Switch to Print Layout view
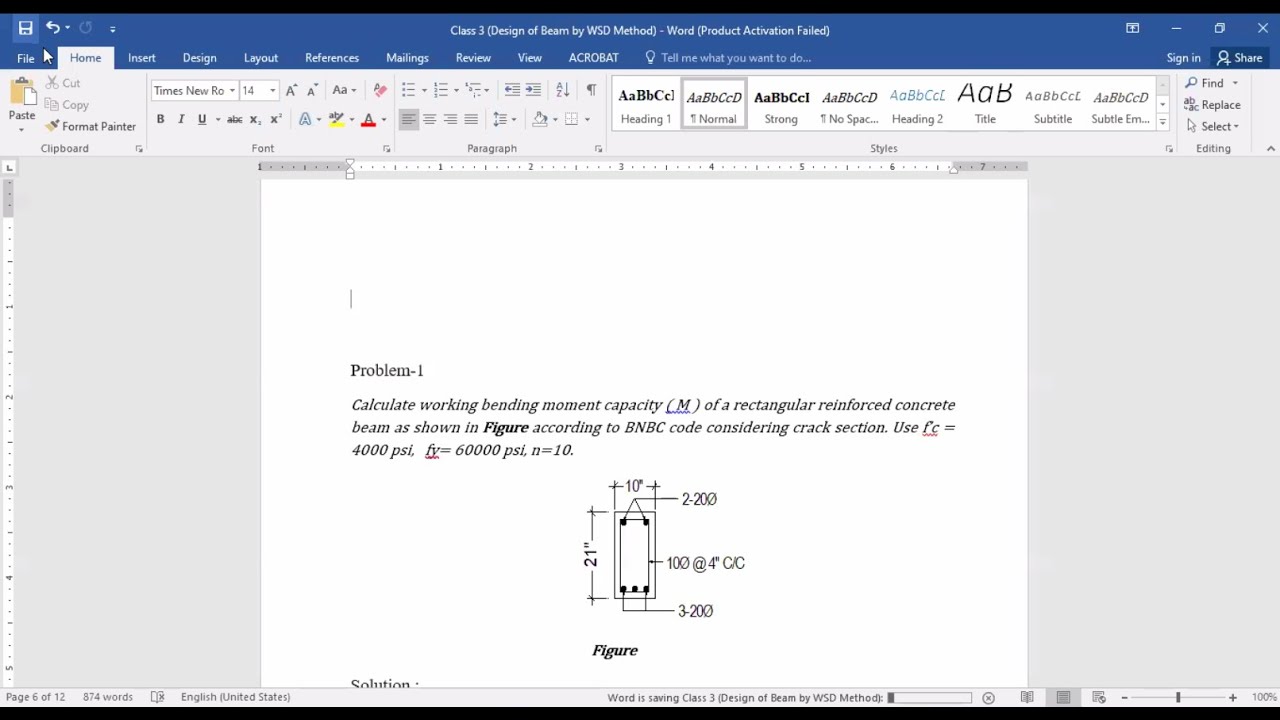 coord(1063,697)
